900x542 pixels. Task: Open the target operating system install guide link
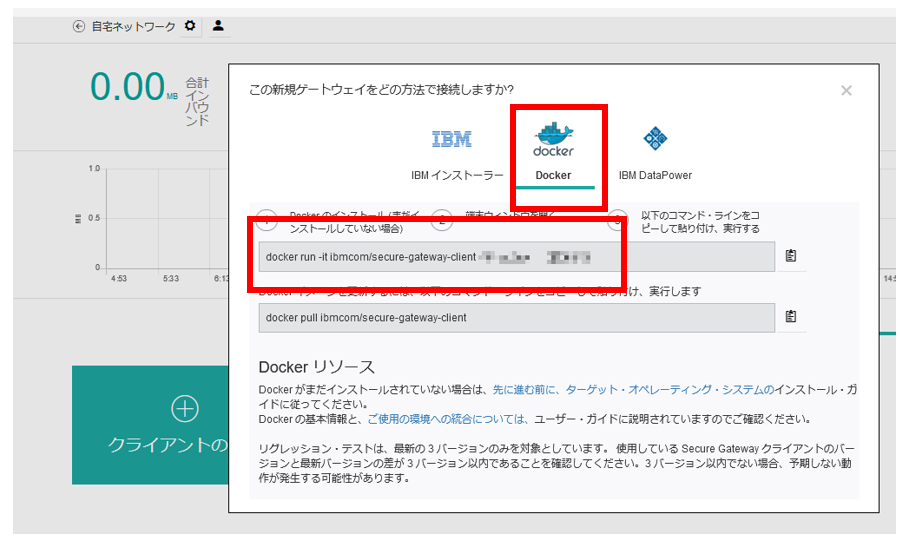633,390
